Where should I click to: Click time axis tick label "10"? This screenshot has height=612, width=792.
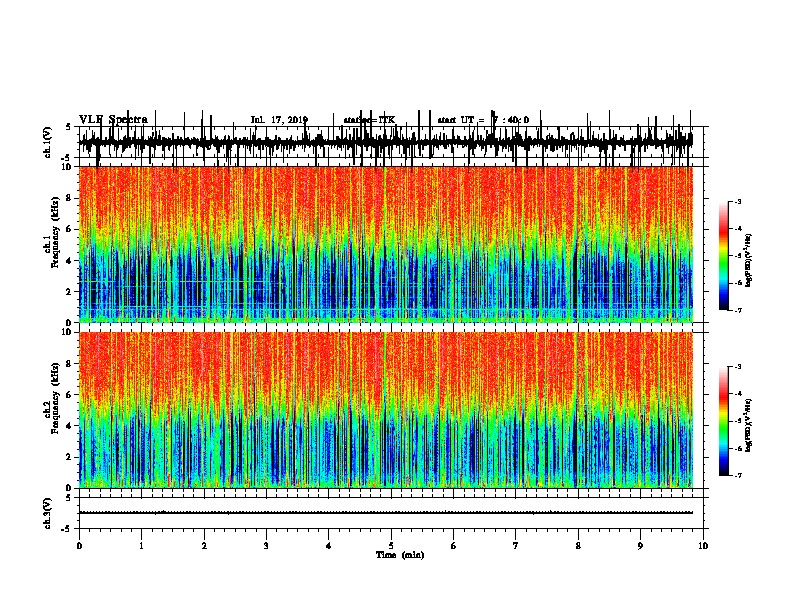[703, 546]
